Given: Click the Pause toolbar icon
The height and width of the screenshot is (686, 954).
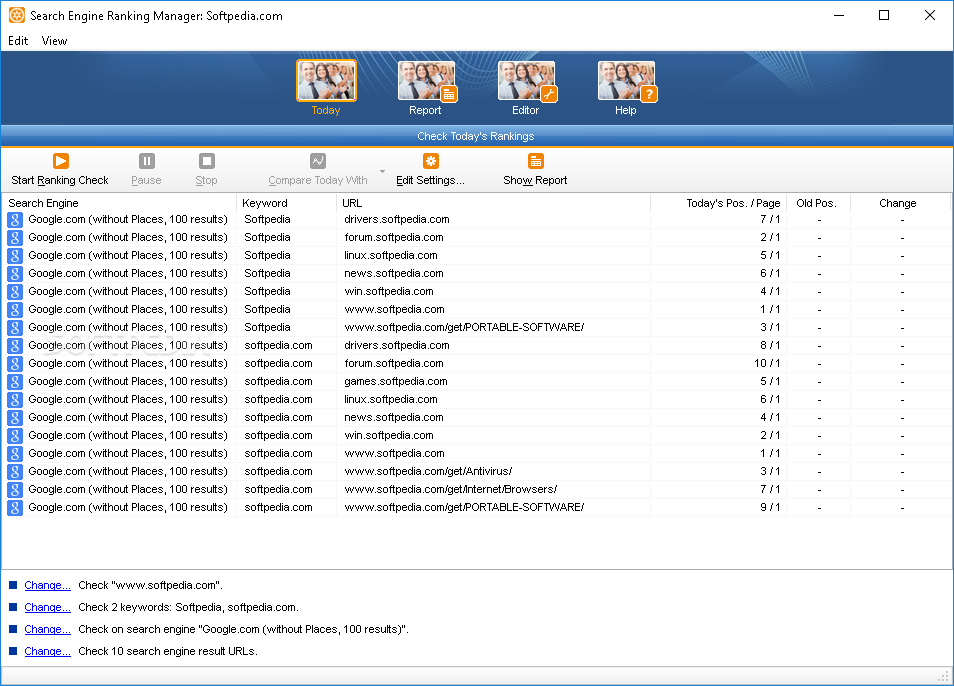Looking at the screenshot, I should 147,161.
